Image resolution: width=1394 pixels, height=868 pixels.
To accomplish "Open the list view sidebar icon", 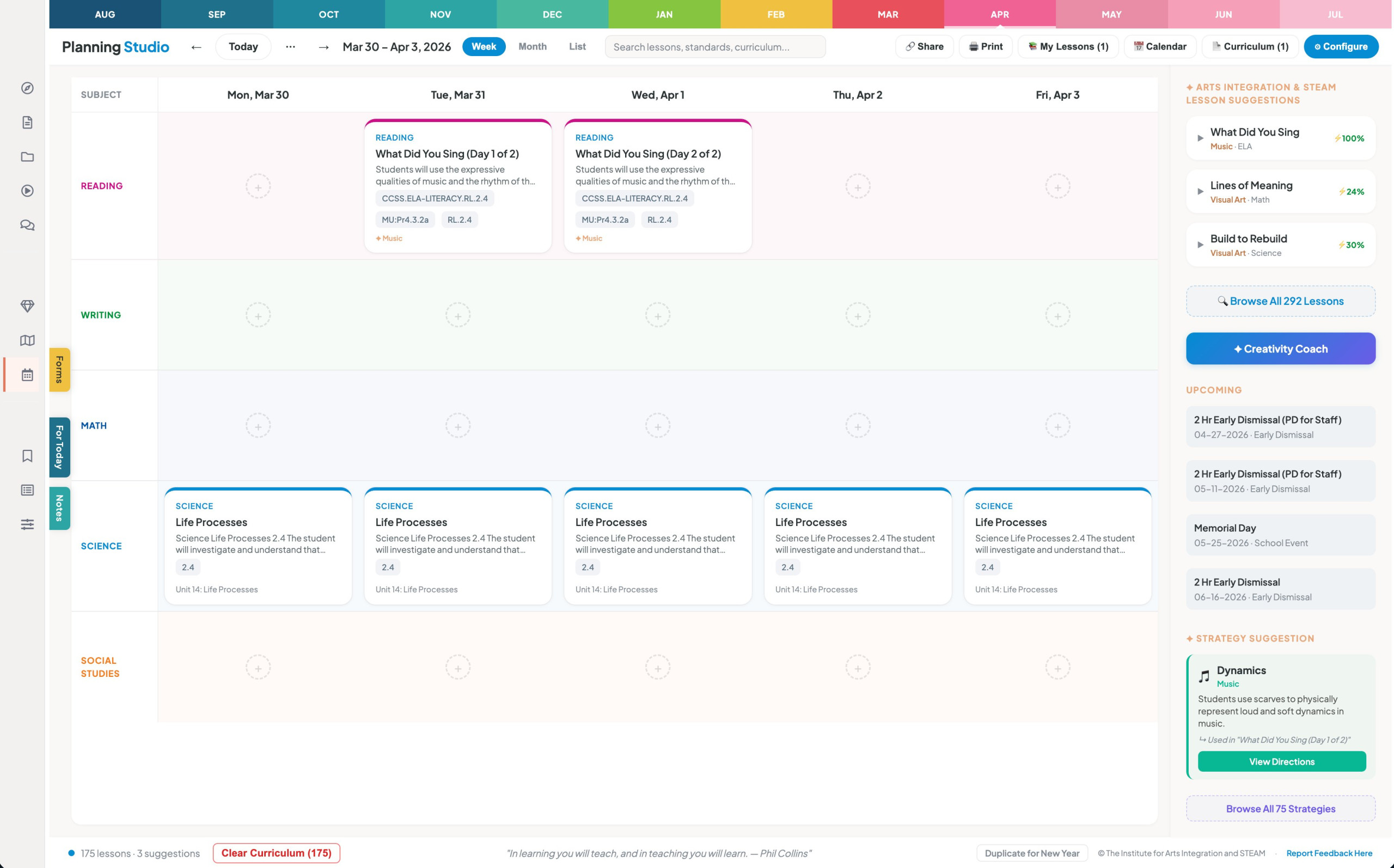I will (27, 490).
